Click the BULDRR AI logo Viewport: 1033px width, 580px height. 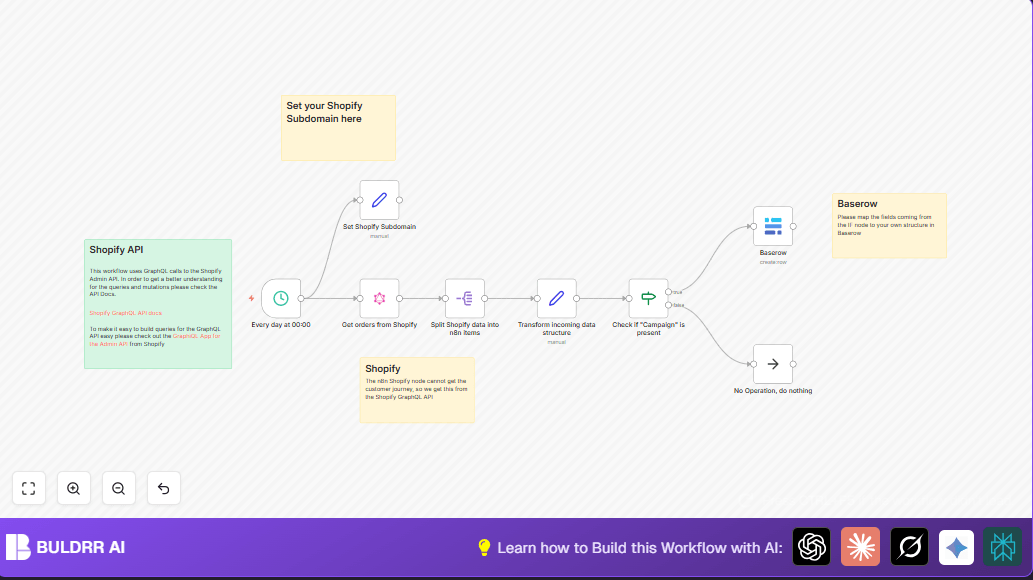tap(18, 547)
